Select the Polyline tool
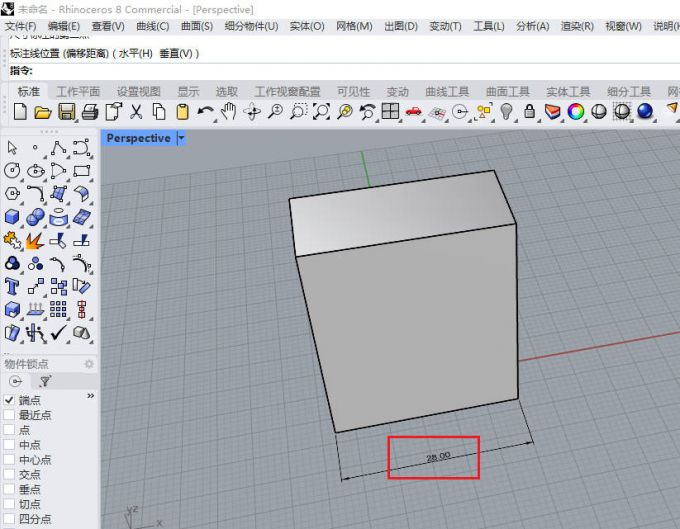 [x=58, y=148]
